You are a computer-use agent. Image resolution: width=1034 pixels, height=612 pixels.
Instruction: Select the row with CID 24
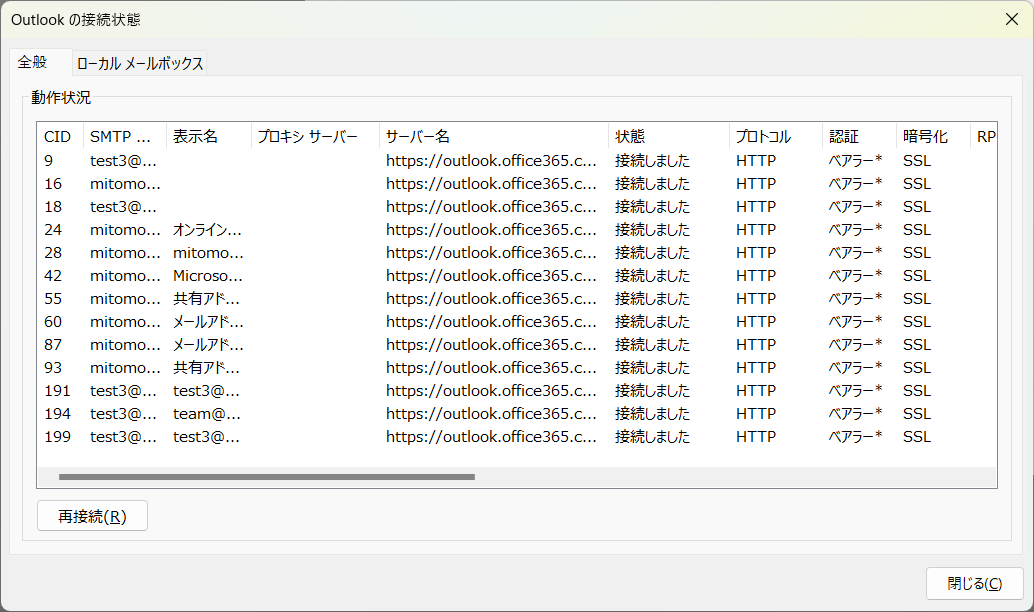click(x=517, y=230)
